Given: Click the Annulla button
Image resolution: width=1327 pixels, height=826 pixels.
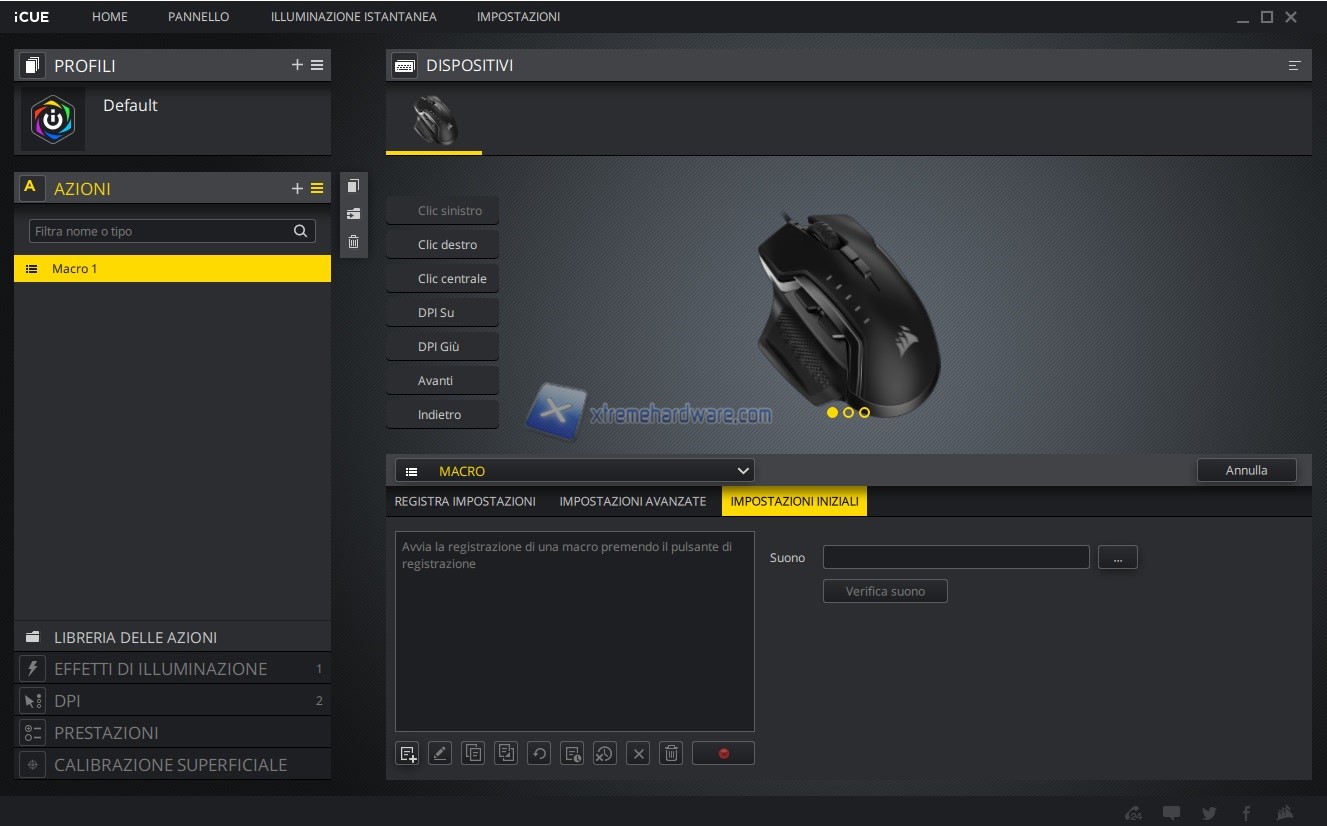Looking at the screenshot, I should point(1246,470).
